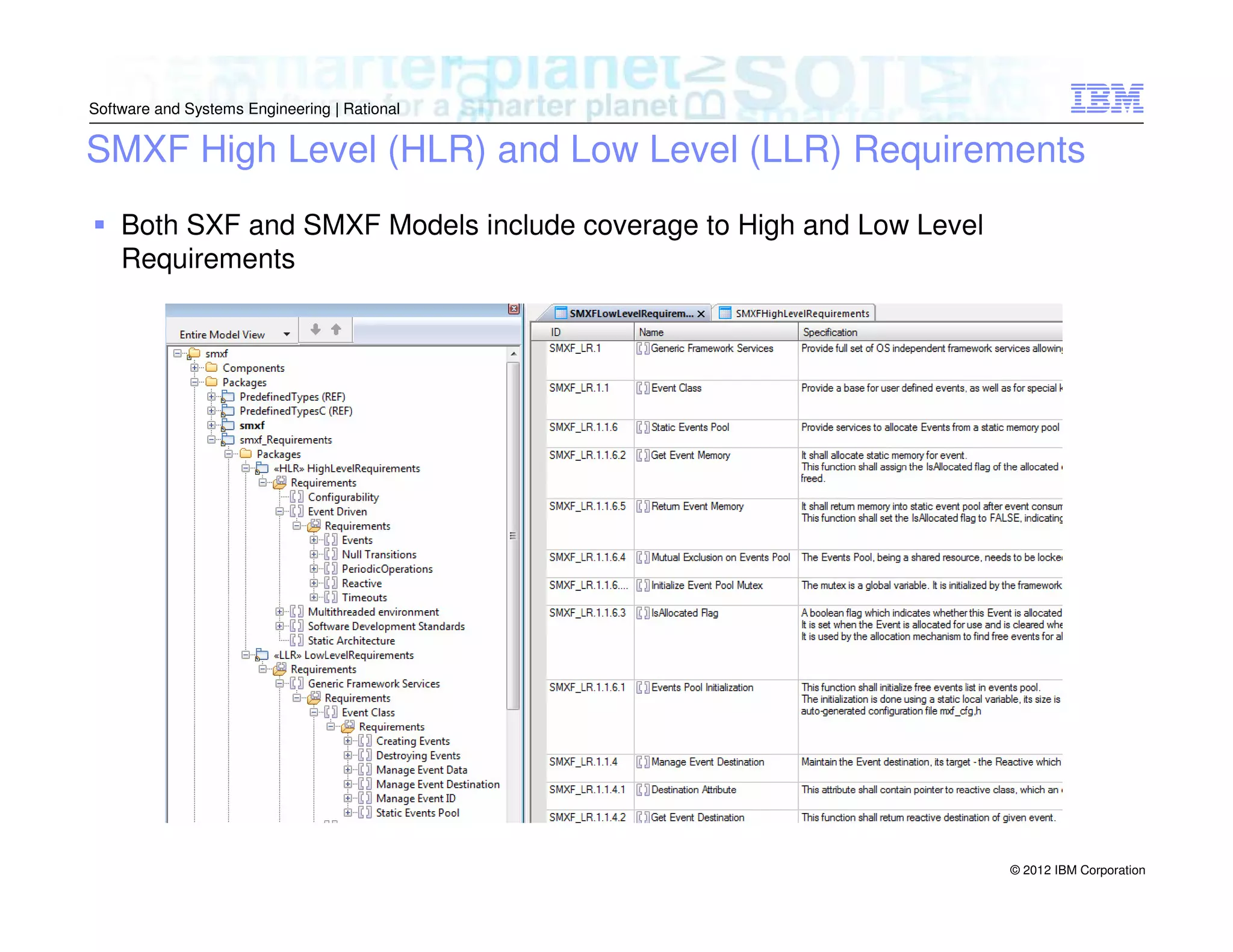Select Manage Event Data tree item

[421, 770]
